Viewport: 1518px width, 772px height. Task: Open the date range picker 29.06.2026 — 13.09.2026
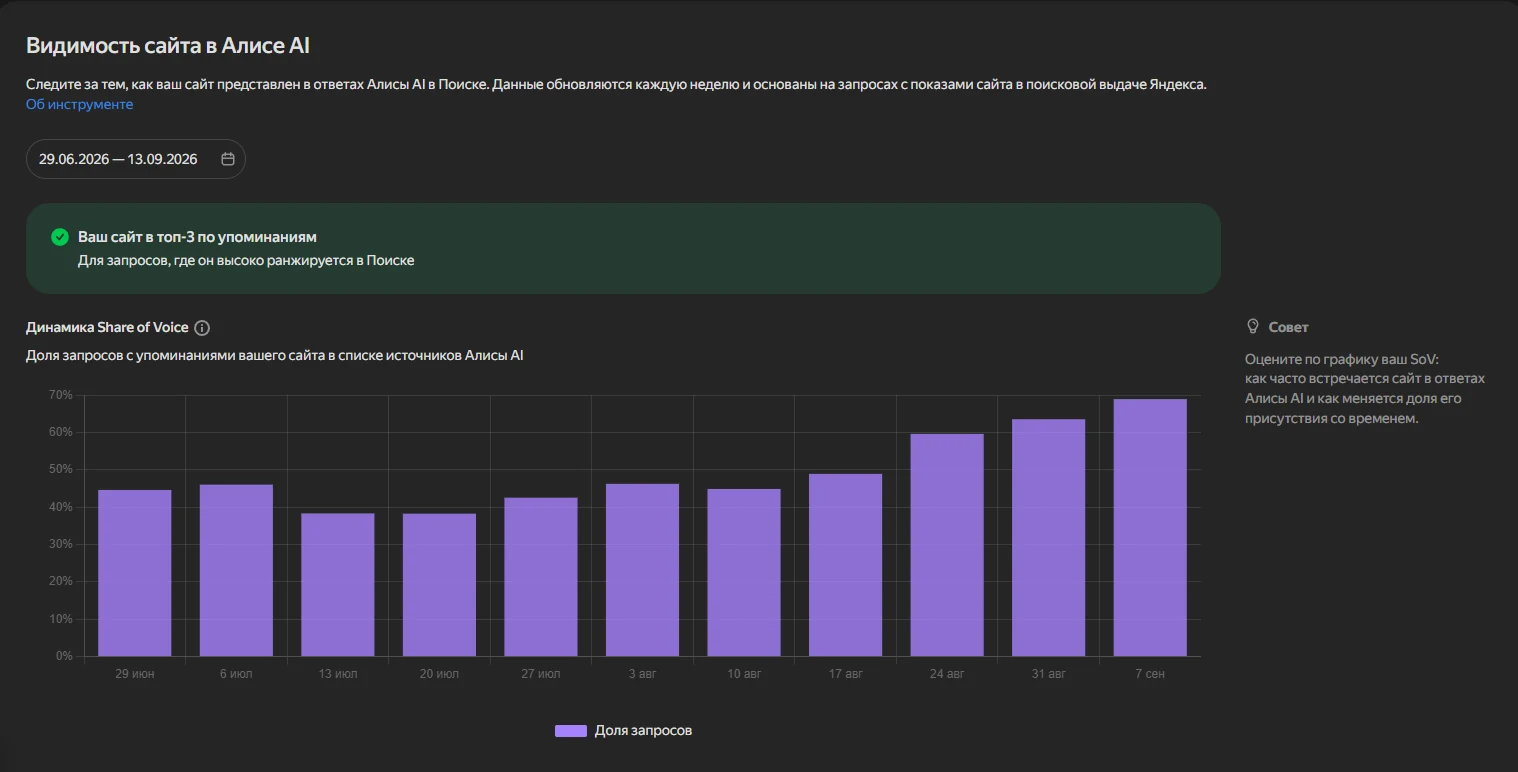click(136, 159)
